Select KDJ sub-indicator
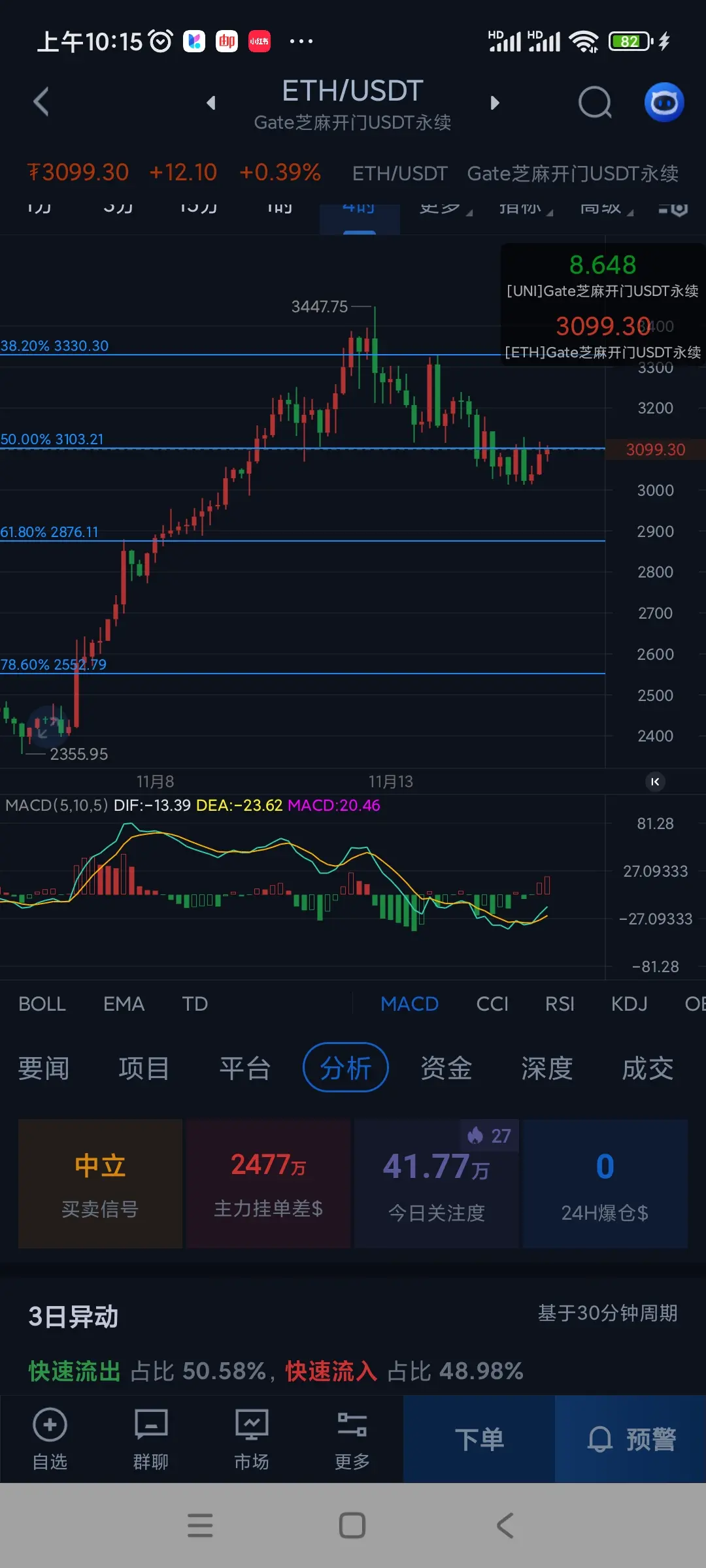This screenshot has width=706, height=1568. click(x=630, y=1004)
